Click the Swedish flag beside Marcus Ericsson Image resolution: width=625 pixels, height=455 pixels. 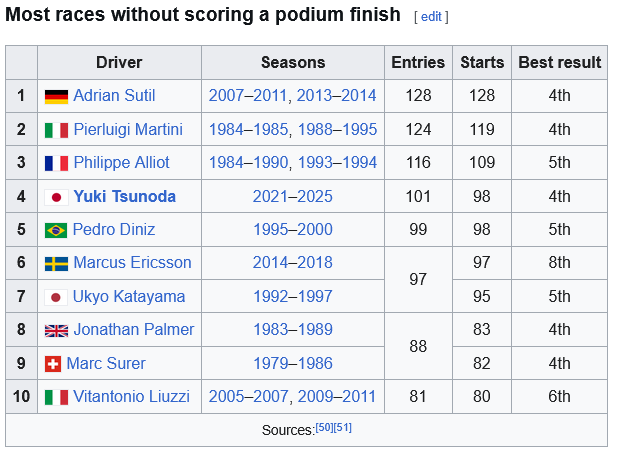pos(56,264)
